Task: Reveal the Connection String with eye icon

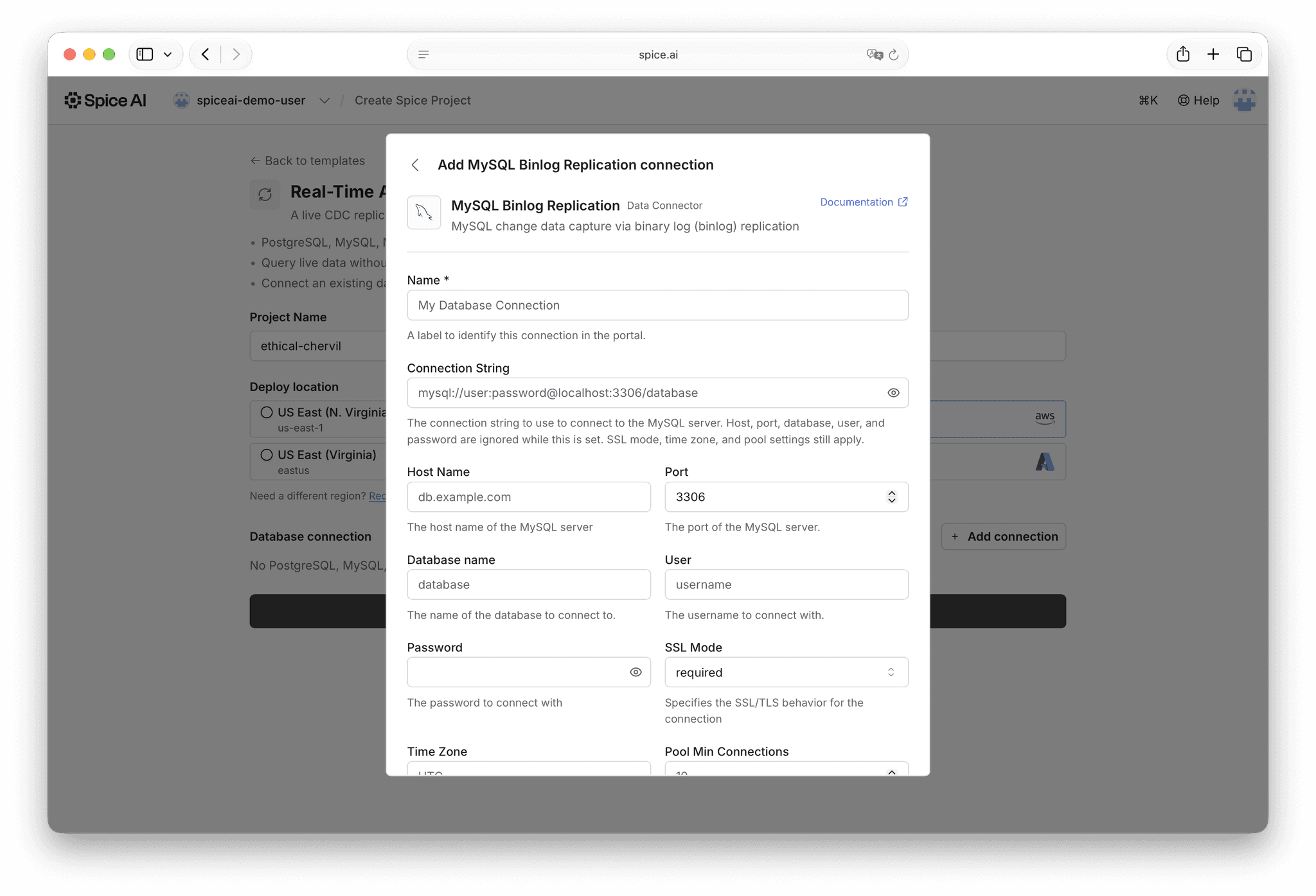Action: tap(893, 393)
